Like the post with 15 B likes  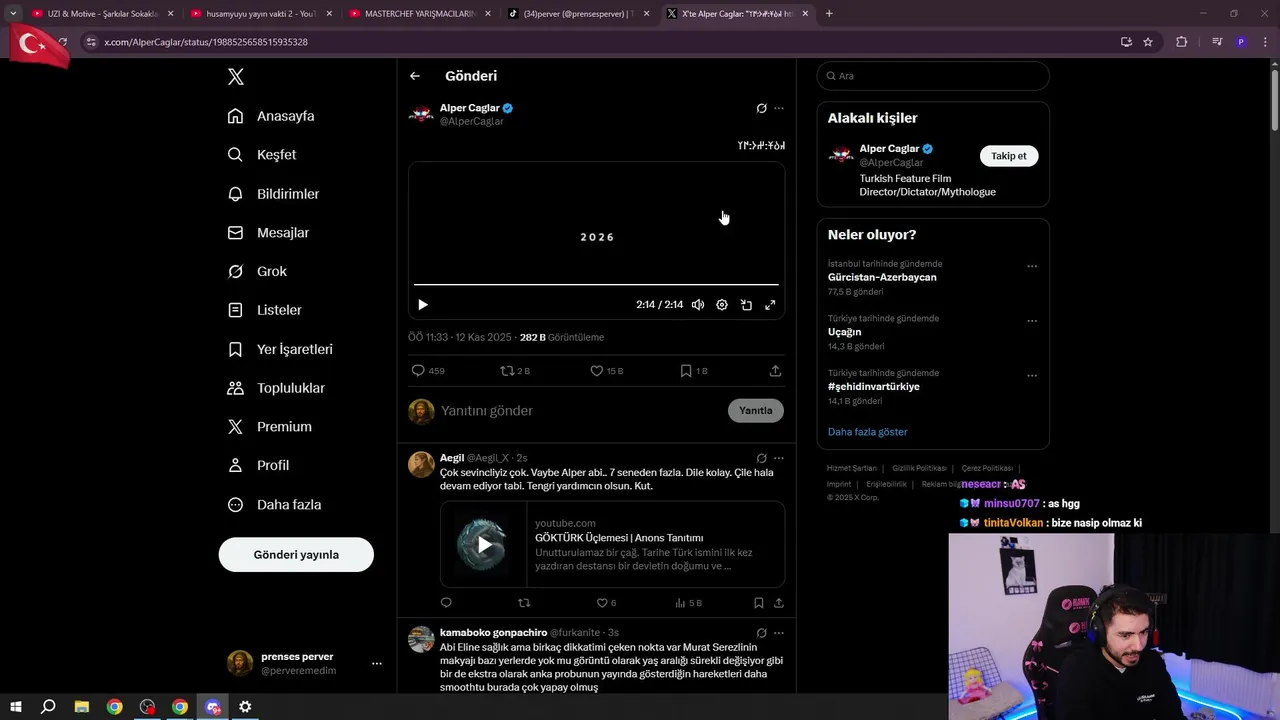[x=606, y=371]
